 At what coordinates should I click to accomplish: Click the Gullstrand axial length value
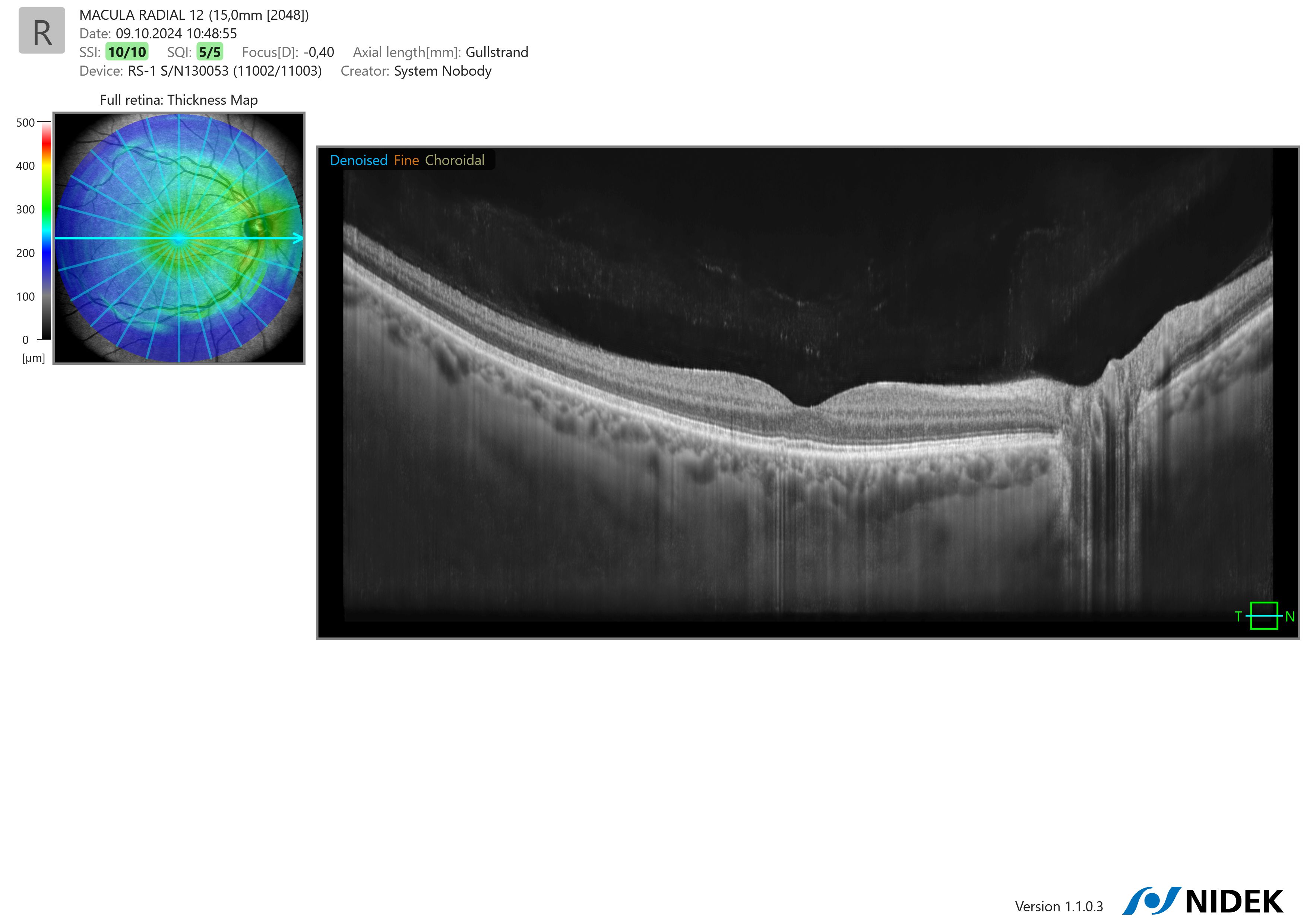496,53
